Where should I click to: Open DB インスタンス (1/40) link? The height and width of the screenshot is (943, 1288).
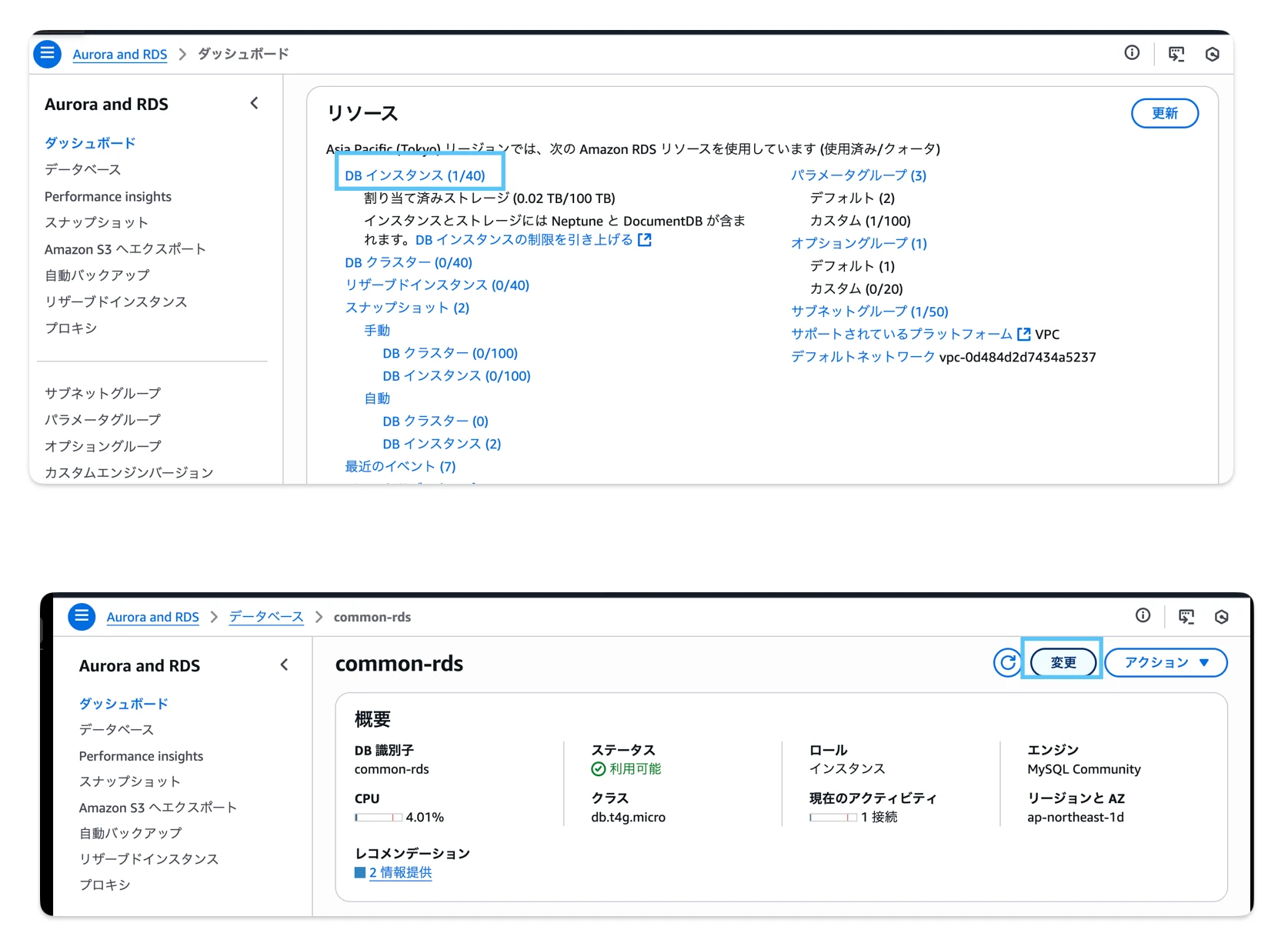(415, 175)
